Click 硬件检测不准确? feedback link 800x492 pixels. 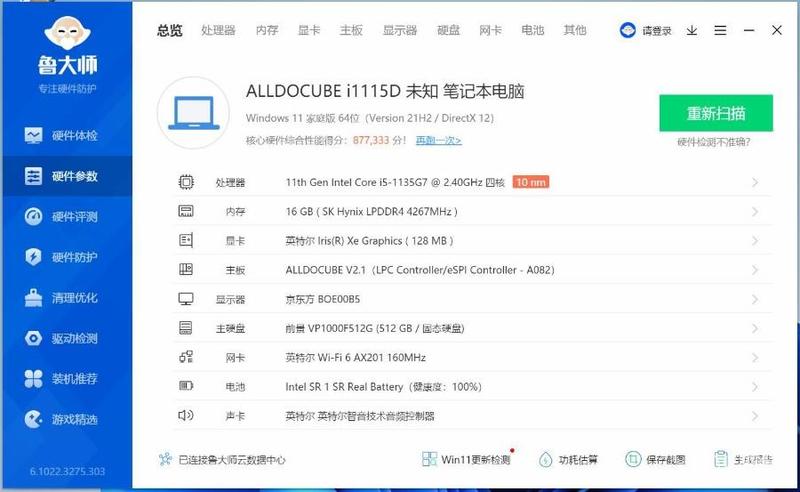click(x=714, y=142)
